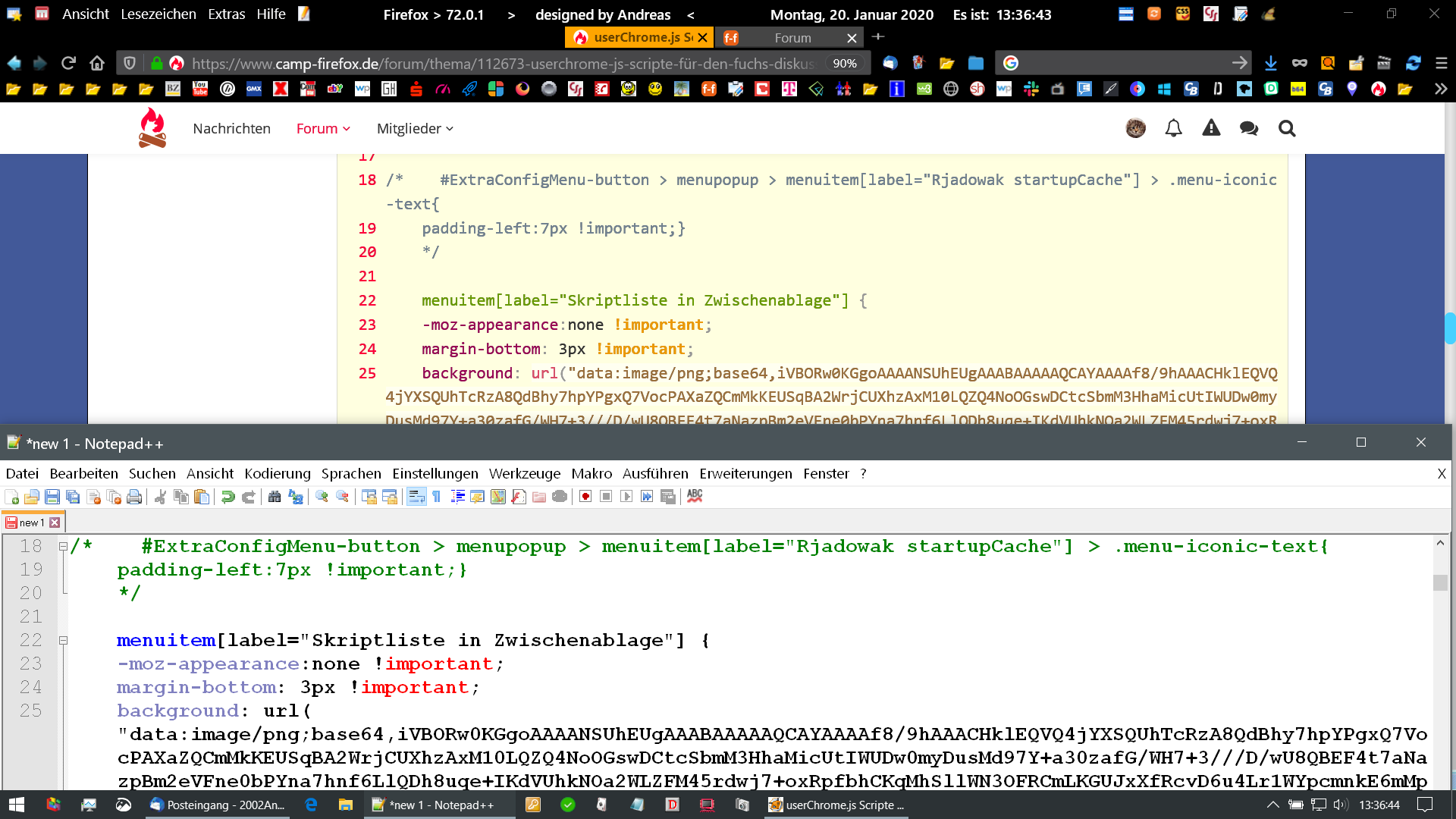This screenshot has height=819, width=1456.
Task: Open the Kodierung menu
Action: 277,474
